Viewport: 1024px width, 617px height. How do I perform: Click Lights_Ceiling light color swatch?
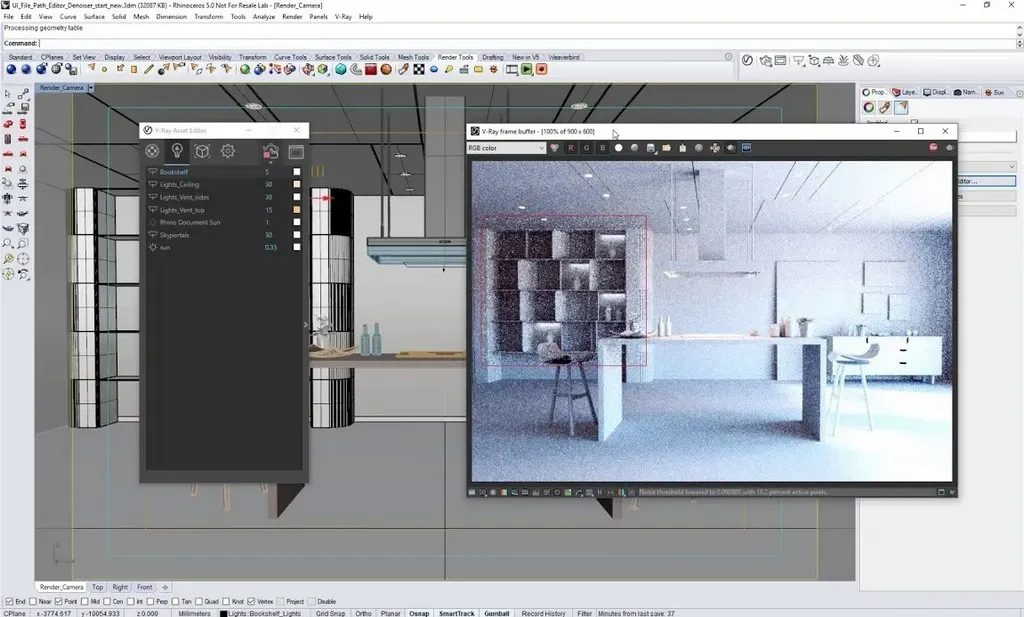(296, 184)
